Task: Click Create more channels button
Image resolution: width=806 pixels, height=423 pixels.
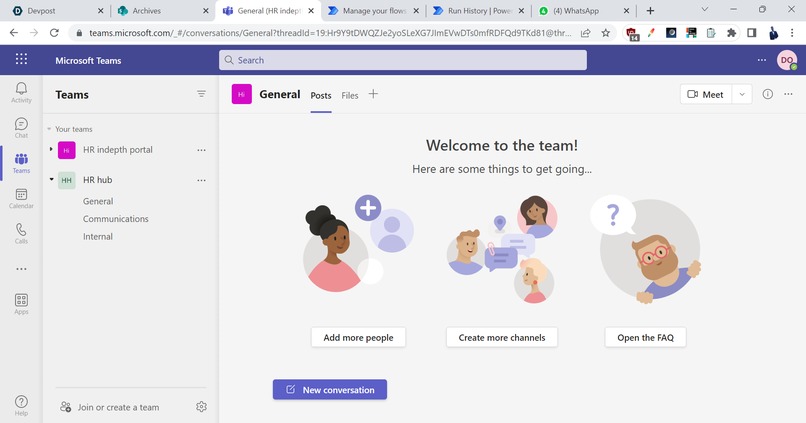Action: (502, 338)
